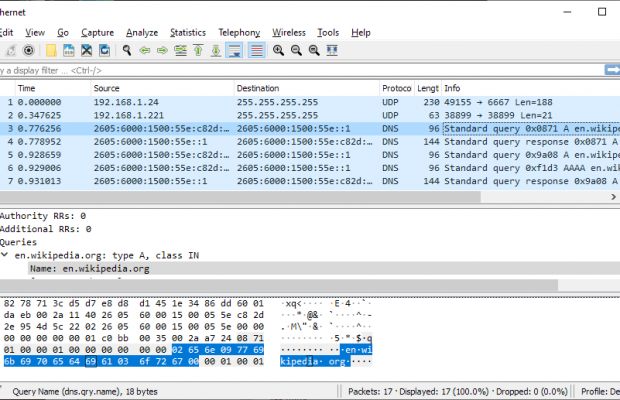Collapse the en.wikipedia.org query tree node
620x400 pixels.
(4, 256)
